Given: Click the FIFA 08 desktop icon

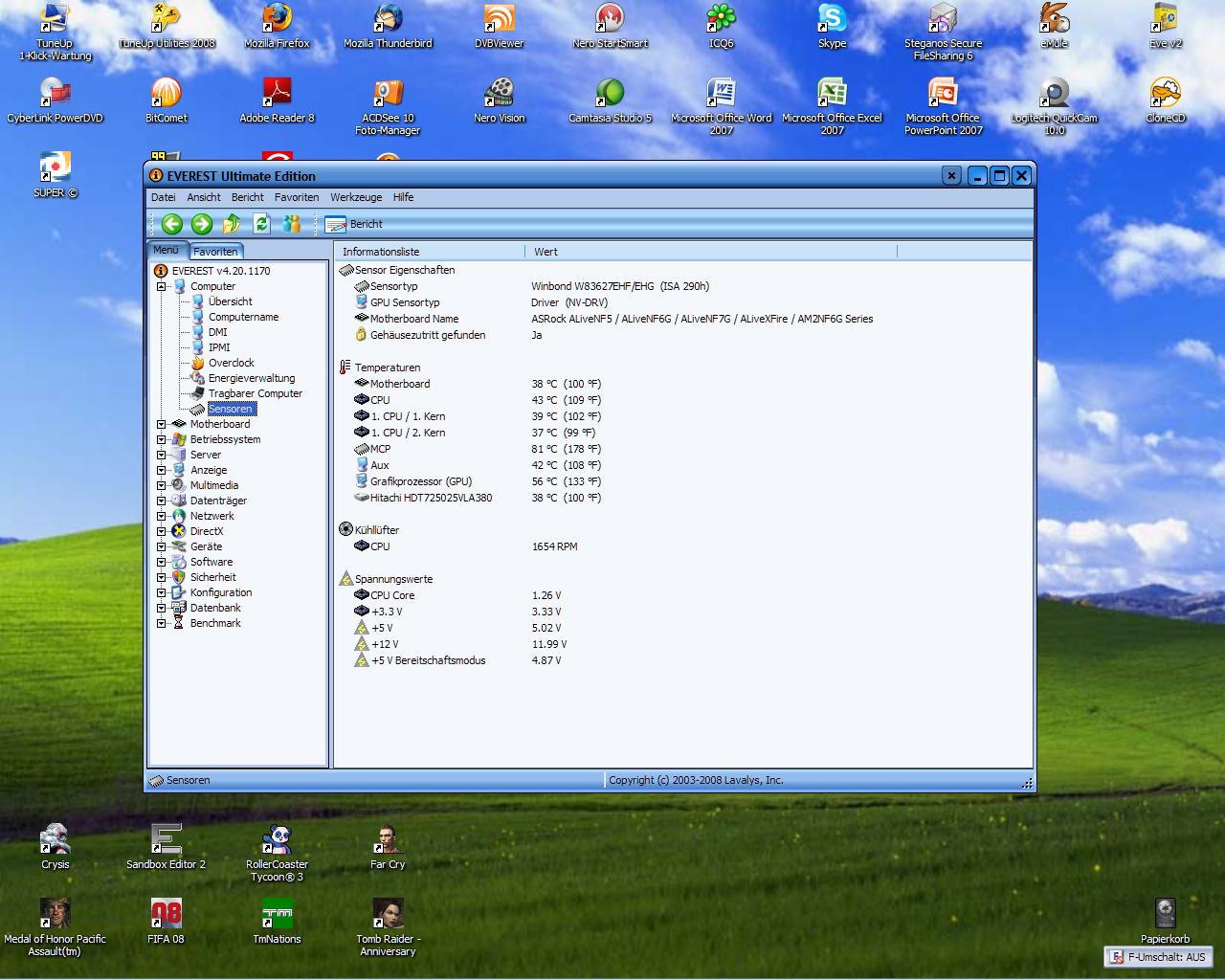Looking at the screenshot, I should [x=166, y=922].
